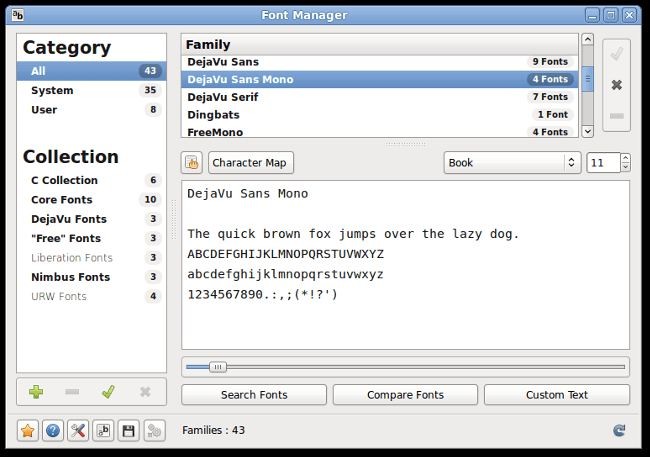Select the System category
Screen dimensions: 650x457
[92, 90]
